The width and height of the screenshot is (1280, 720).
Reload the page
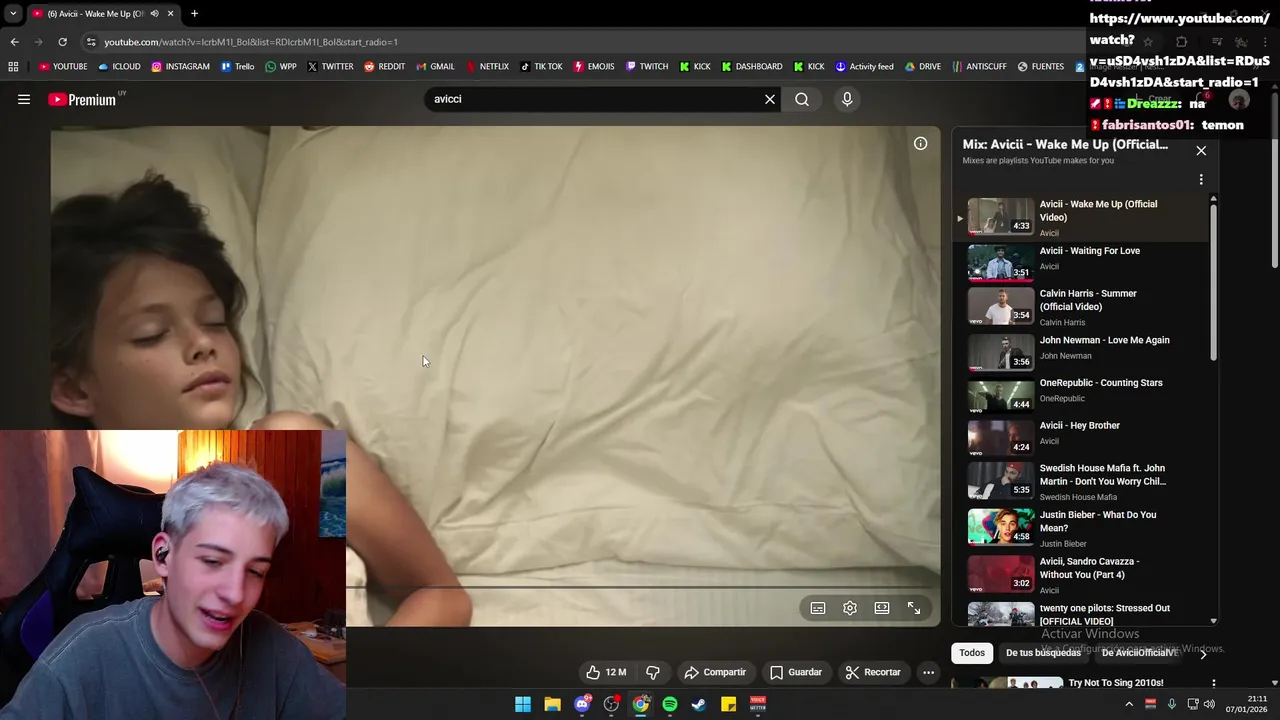(62, 42)
